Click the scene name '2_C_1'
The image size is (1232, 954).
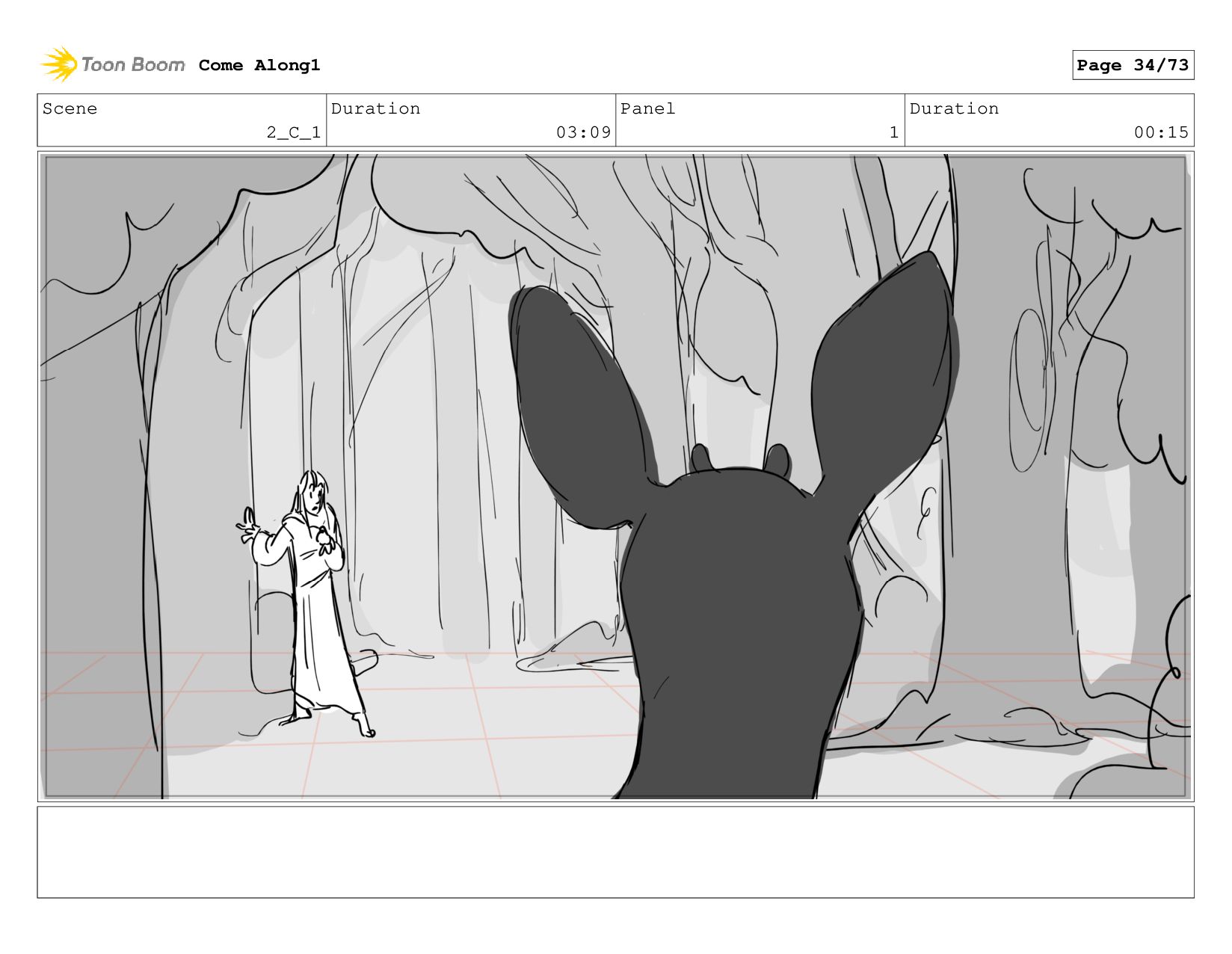[294, 132]
